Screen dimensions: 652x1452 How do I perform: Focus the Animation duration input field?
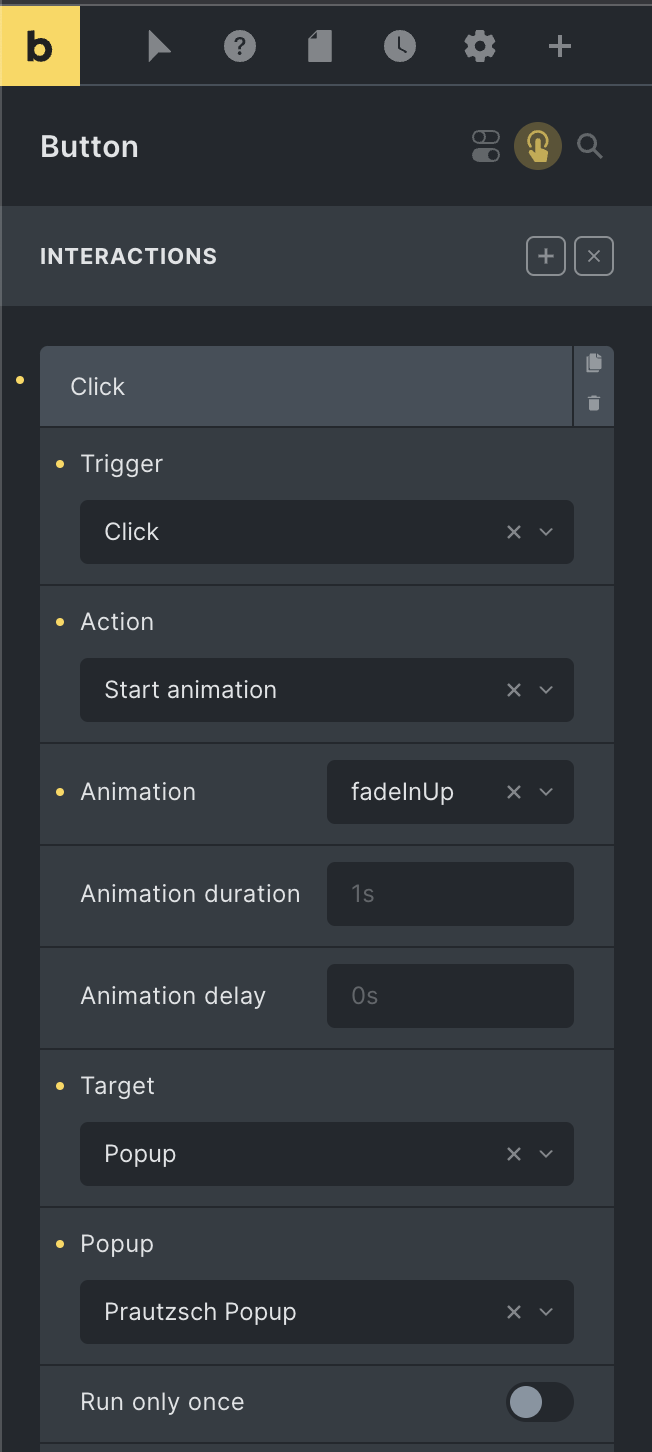[x=450, y=894]
